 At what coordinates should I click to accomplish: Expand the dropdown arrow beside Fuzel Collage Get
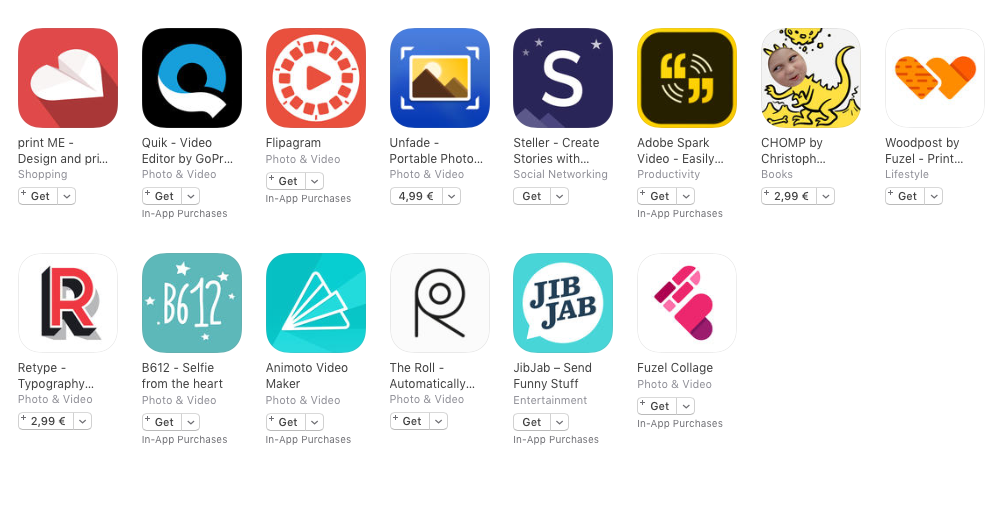pyautogui.click(x=685, y=406)
